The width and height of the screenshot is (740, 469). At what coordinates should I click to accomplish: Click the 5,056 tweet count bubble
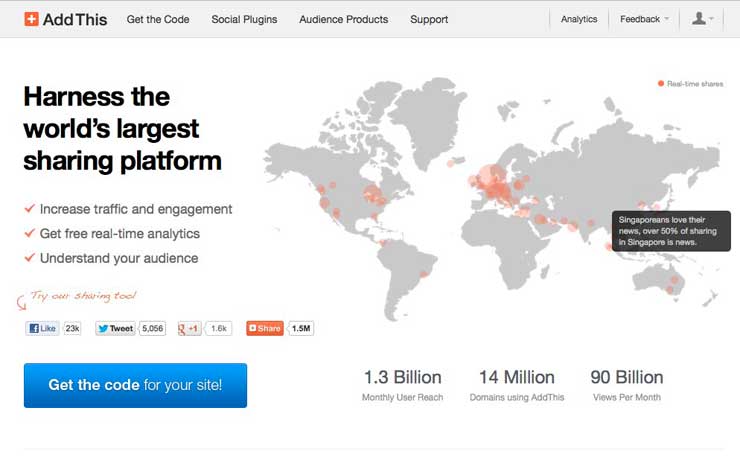(152, 328)
